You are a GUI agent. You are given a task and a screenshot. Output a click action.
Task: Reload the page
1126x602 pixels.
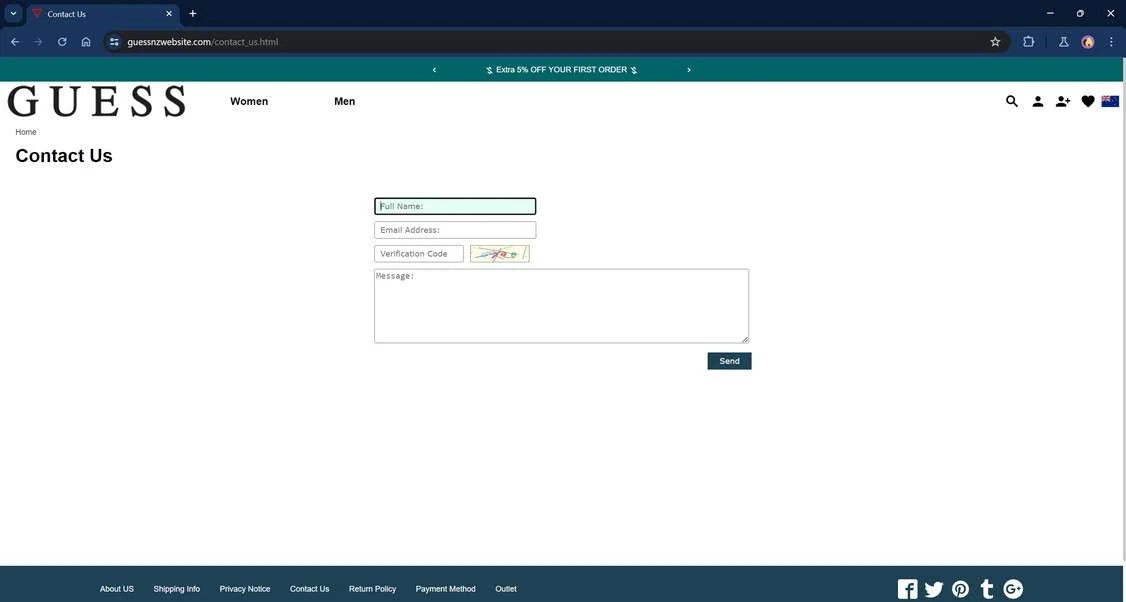click(62, 42)
